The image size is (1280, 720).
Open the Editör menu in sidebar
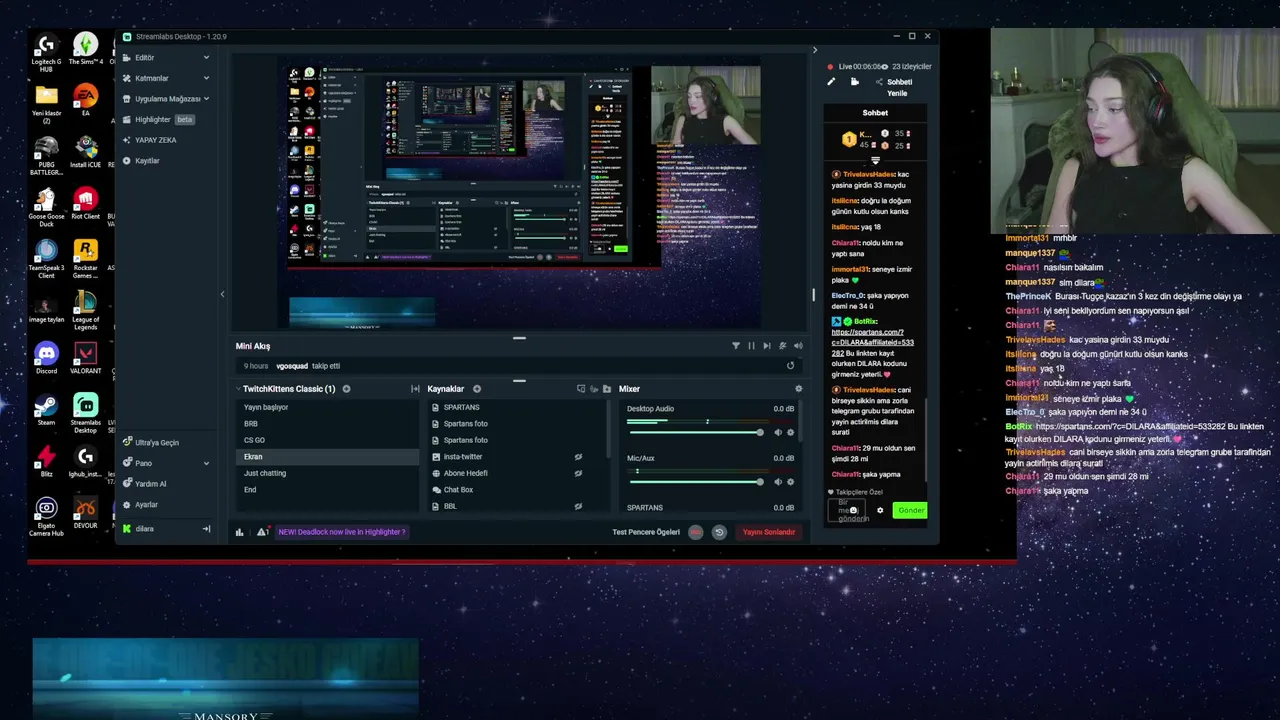144,58
